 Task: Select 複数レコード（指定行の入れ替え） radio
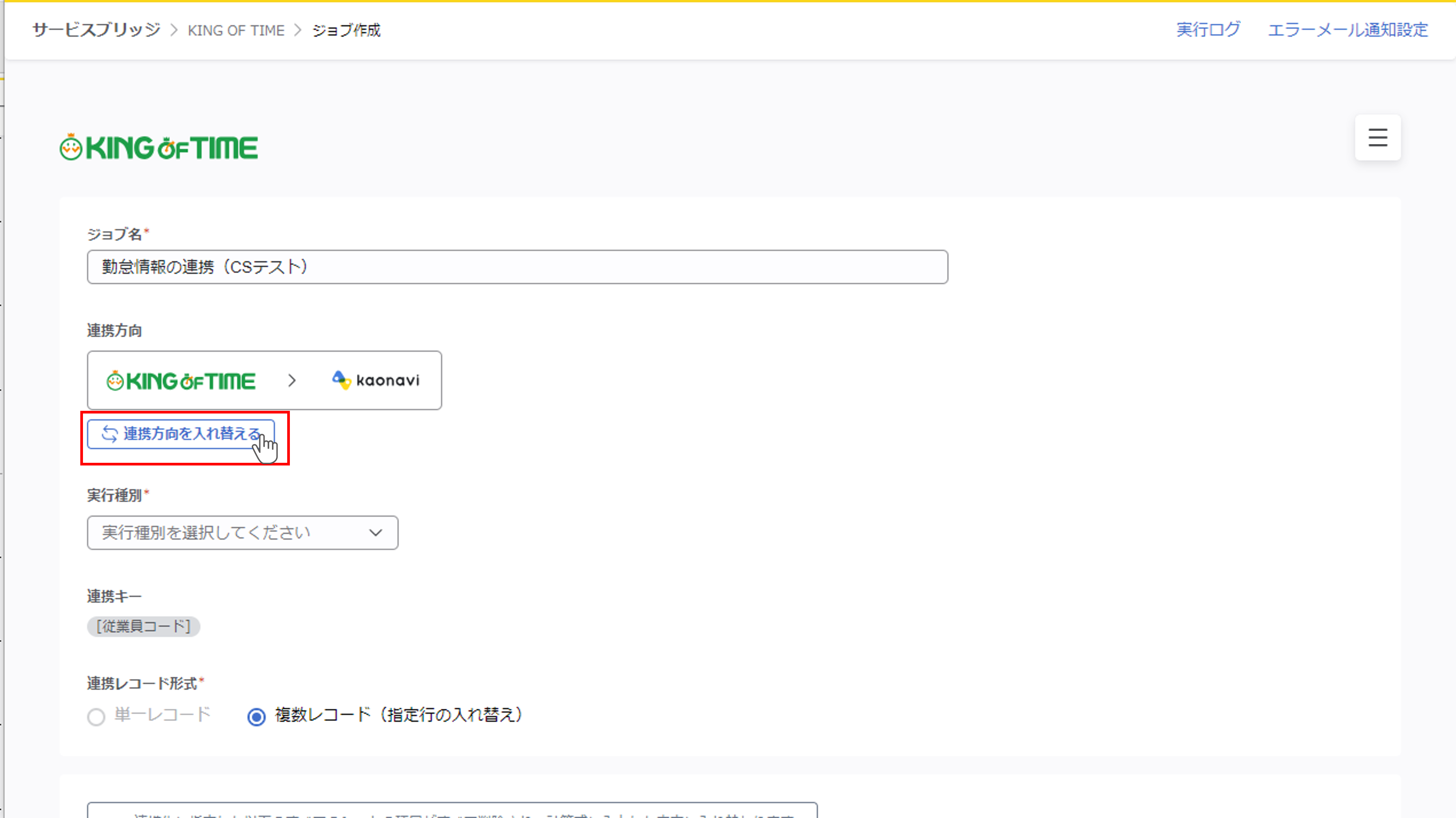tap(257, 717)
